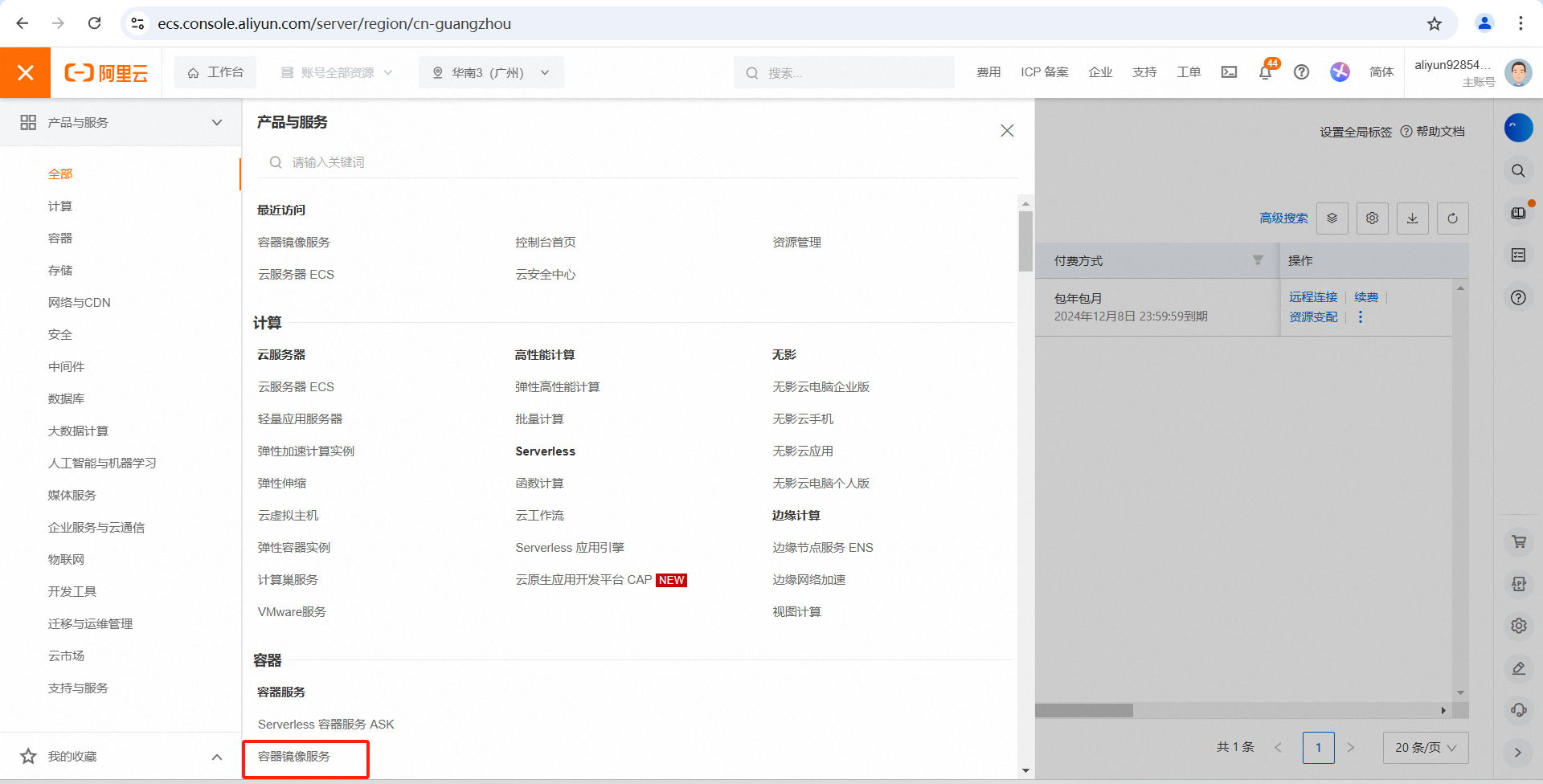This screenshot has height=784, width=1543.
Task: Click the product panel vertical scrollbar
Action: [x=1025, y=241]
